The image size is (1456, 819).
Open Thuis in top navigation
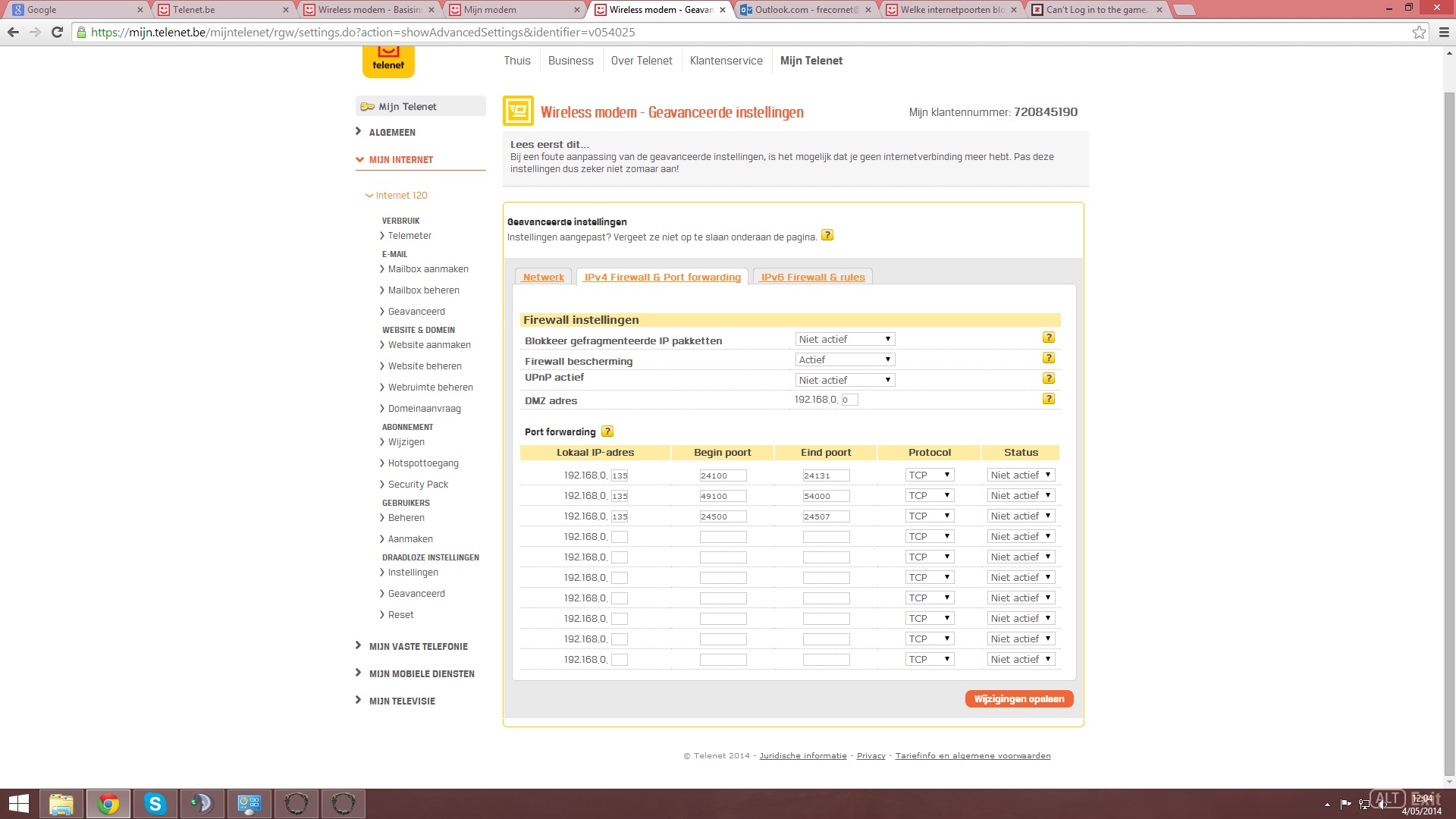point(517,61)
